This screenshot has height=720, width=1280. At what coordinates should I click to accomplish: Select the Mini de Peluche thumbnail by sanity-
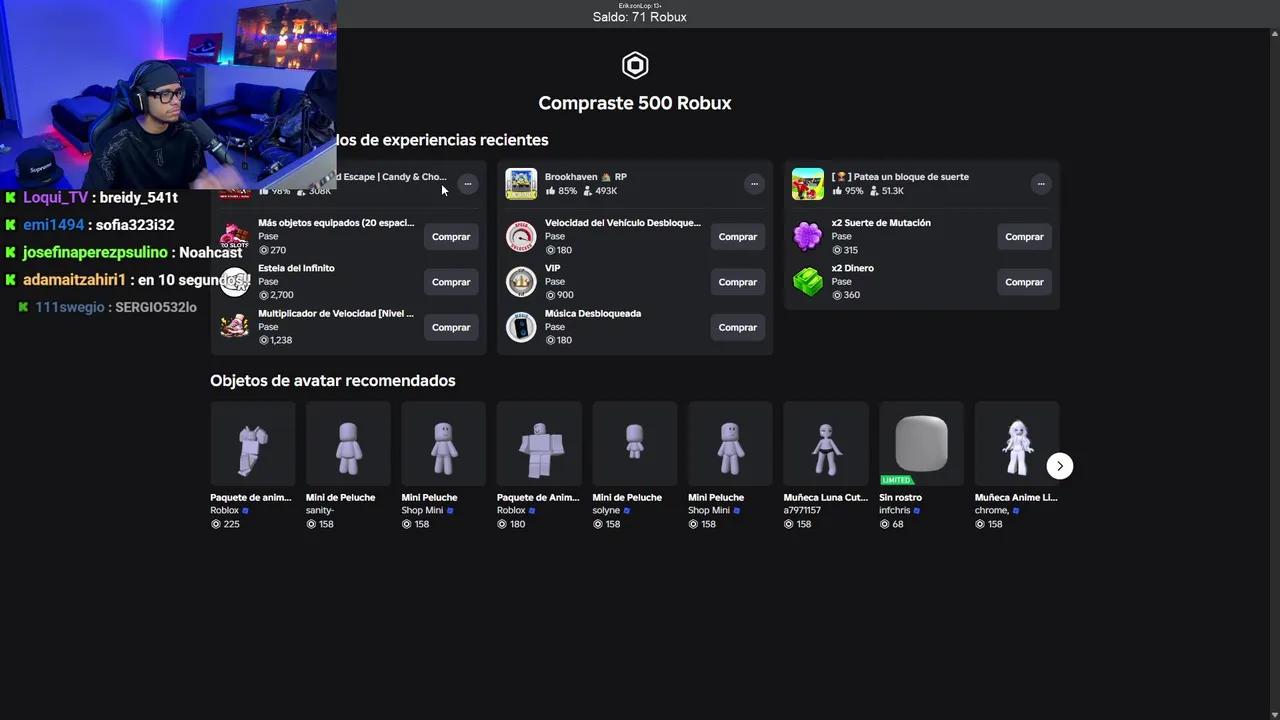[348, 444]
